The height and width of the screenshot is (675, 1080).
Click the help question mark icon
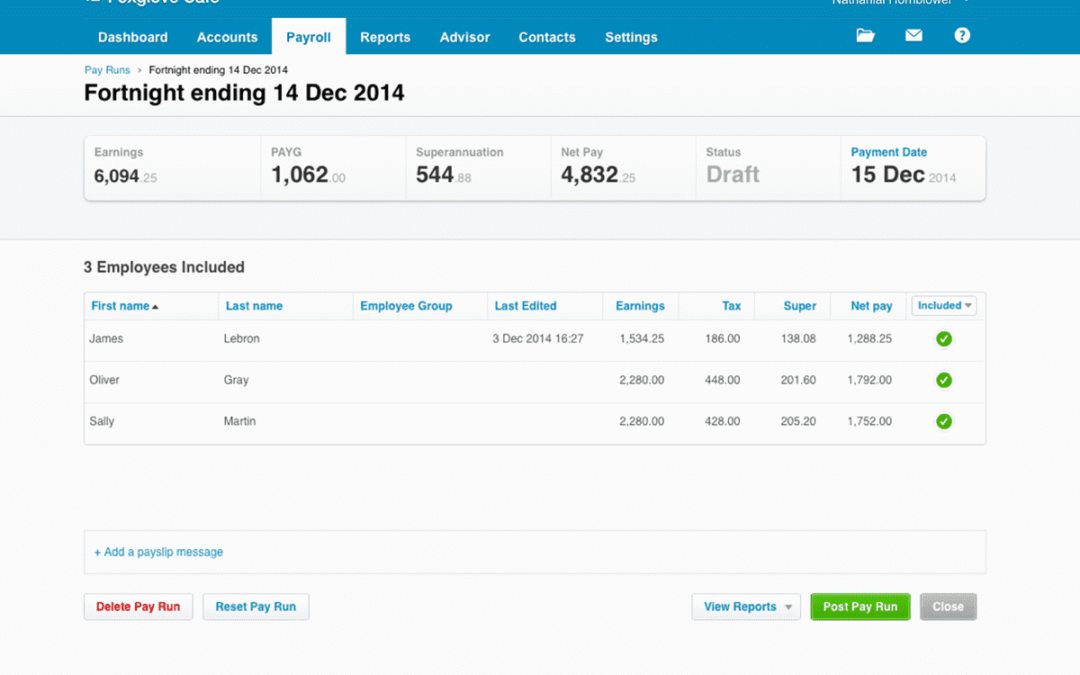click(x=962, y=36)
